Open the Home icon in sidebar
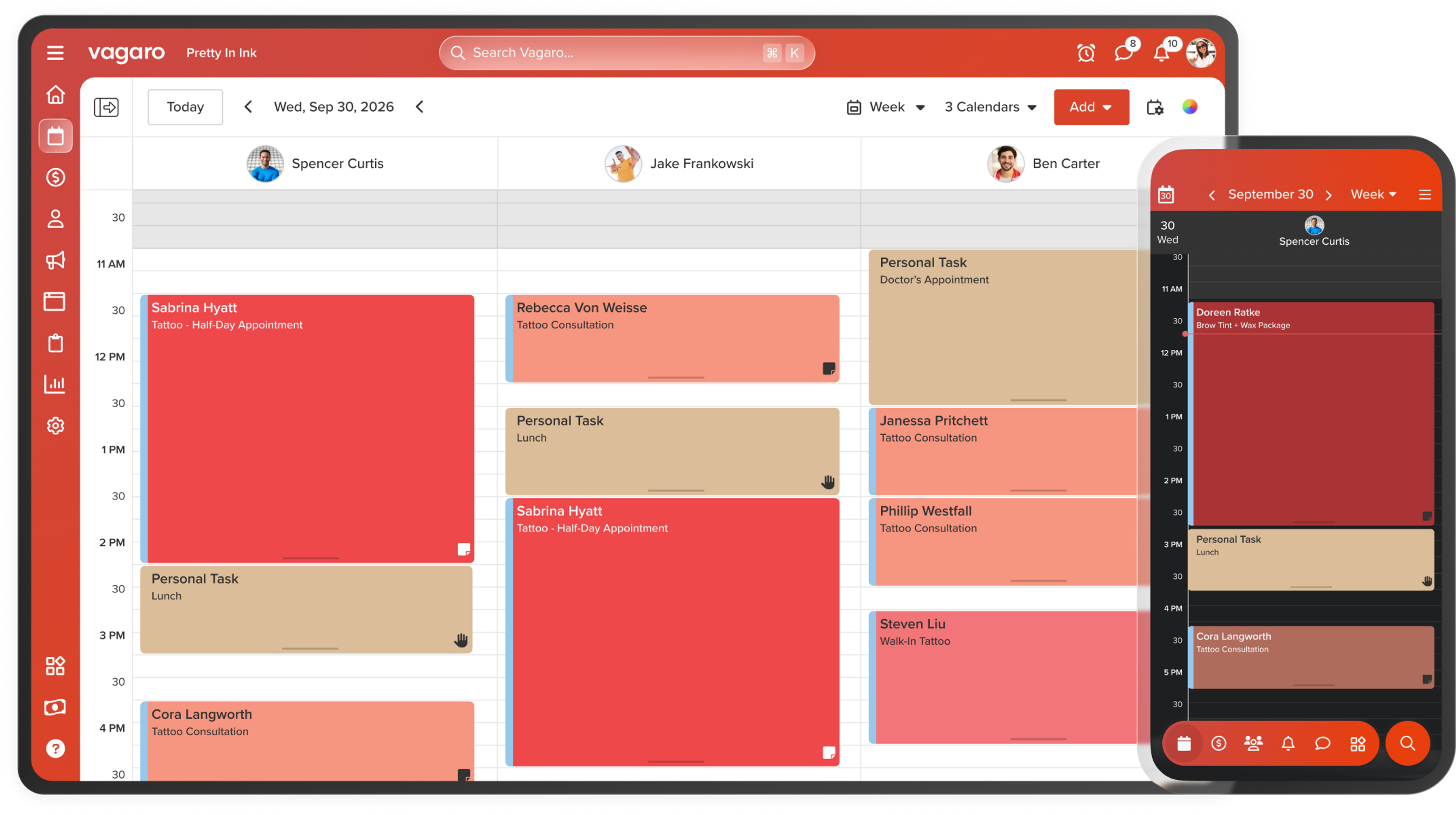The height and width of the screenshot is (815, 1456). [x=55, y=94]
